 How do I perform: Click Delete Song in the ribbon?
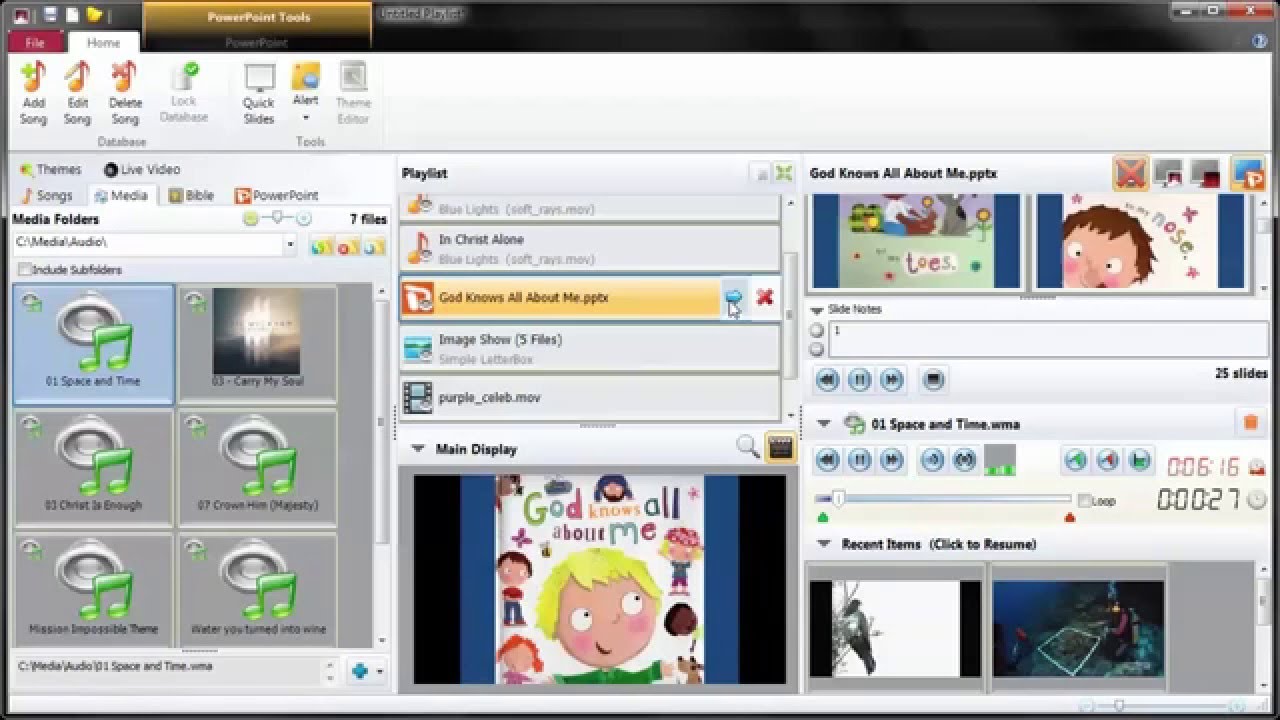pyautogui.click(x=125, y=92)
